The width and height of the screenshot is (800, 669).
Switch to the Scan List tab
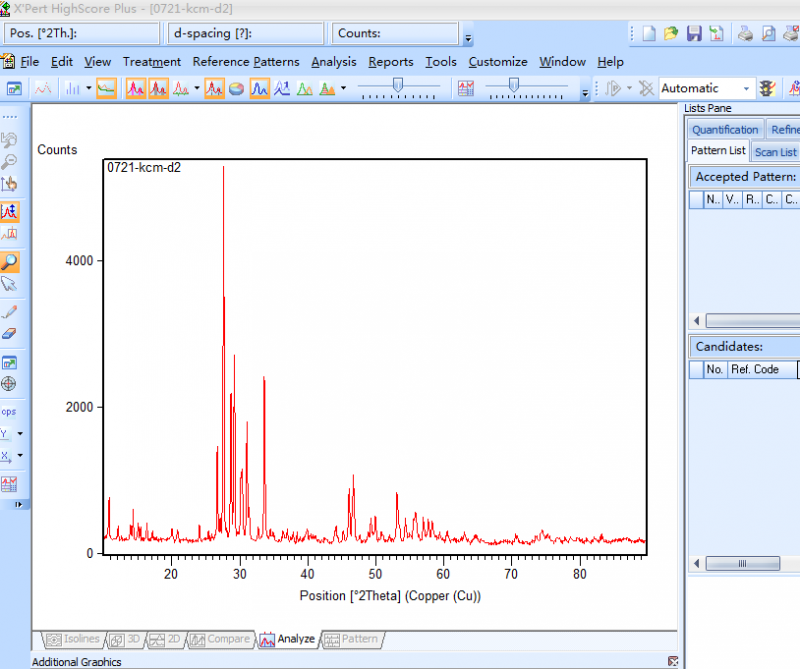[775, 152]
